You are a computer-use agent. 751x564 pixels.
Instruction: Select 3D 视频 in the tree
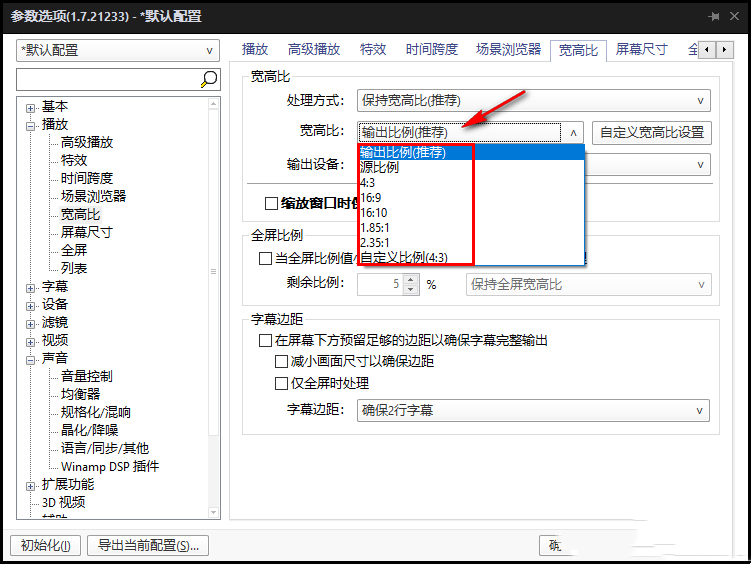63,502
